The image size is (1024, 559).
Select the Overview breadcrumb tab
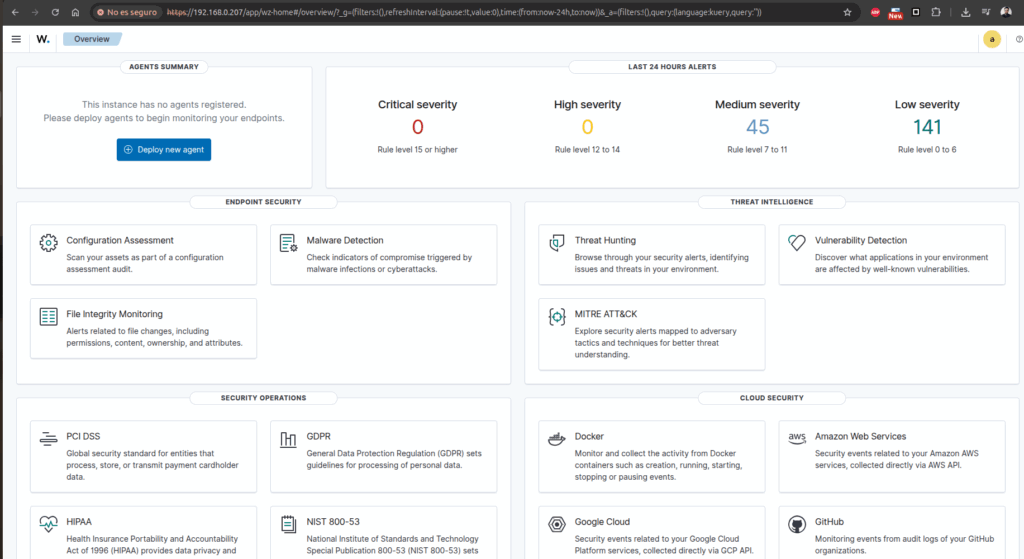click(92, 39)
